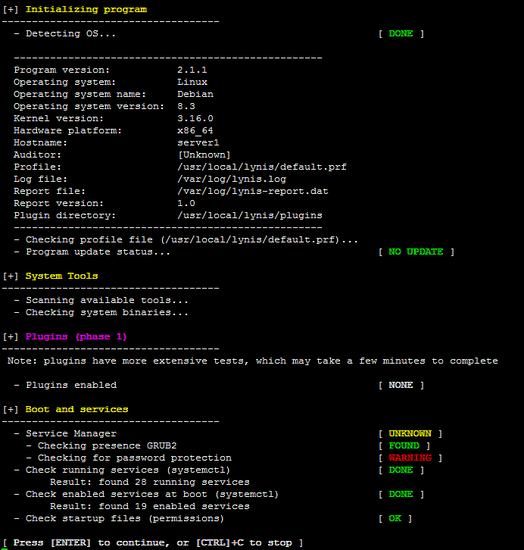524x550 pixels.
Task: Click the 'Hardware platform:' label
Action: coord(68,130)
